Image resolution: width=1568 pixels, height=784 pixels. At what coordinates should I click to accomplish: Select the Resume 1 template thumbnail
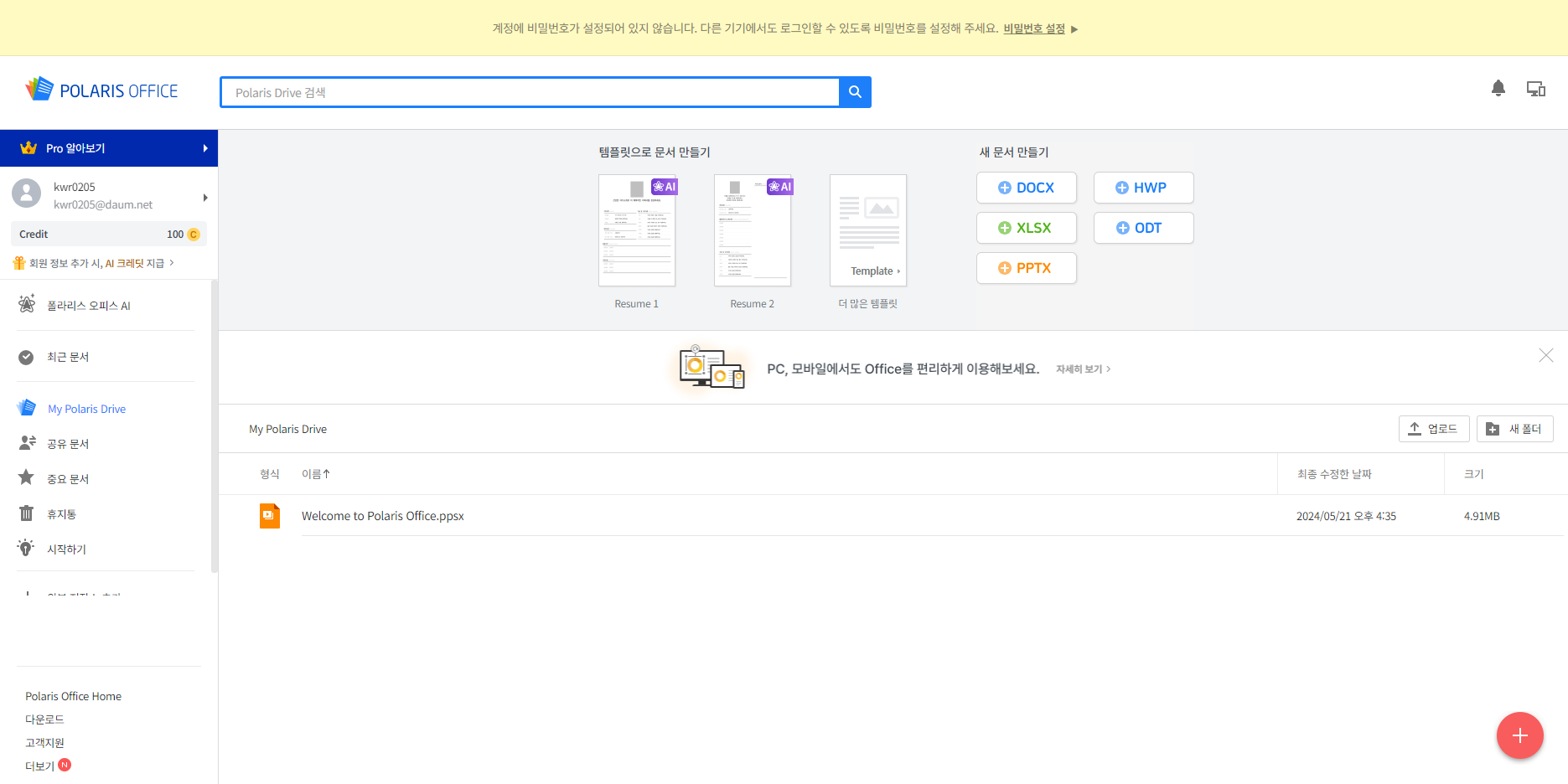tap(637, 230)
